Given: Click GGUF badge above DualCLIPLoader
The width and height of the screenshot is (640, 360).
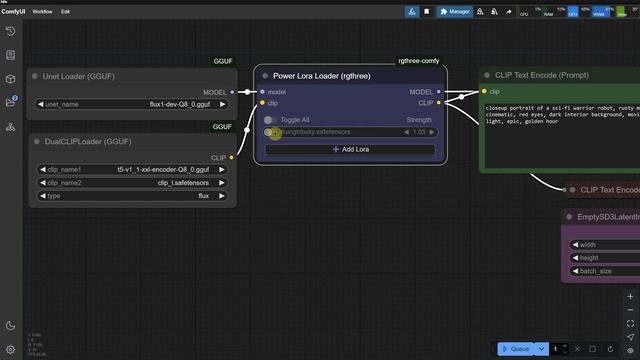Looking at the screenshot, I should pos(222,127).
